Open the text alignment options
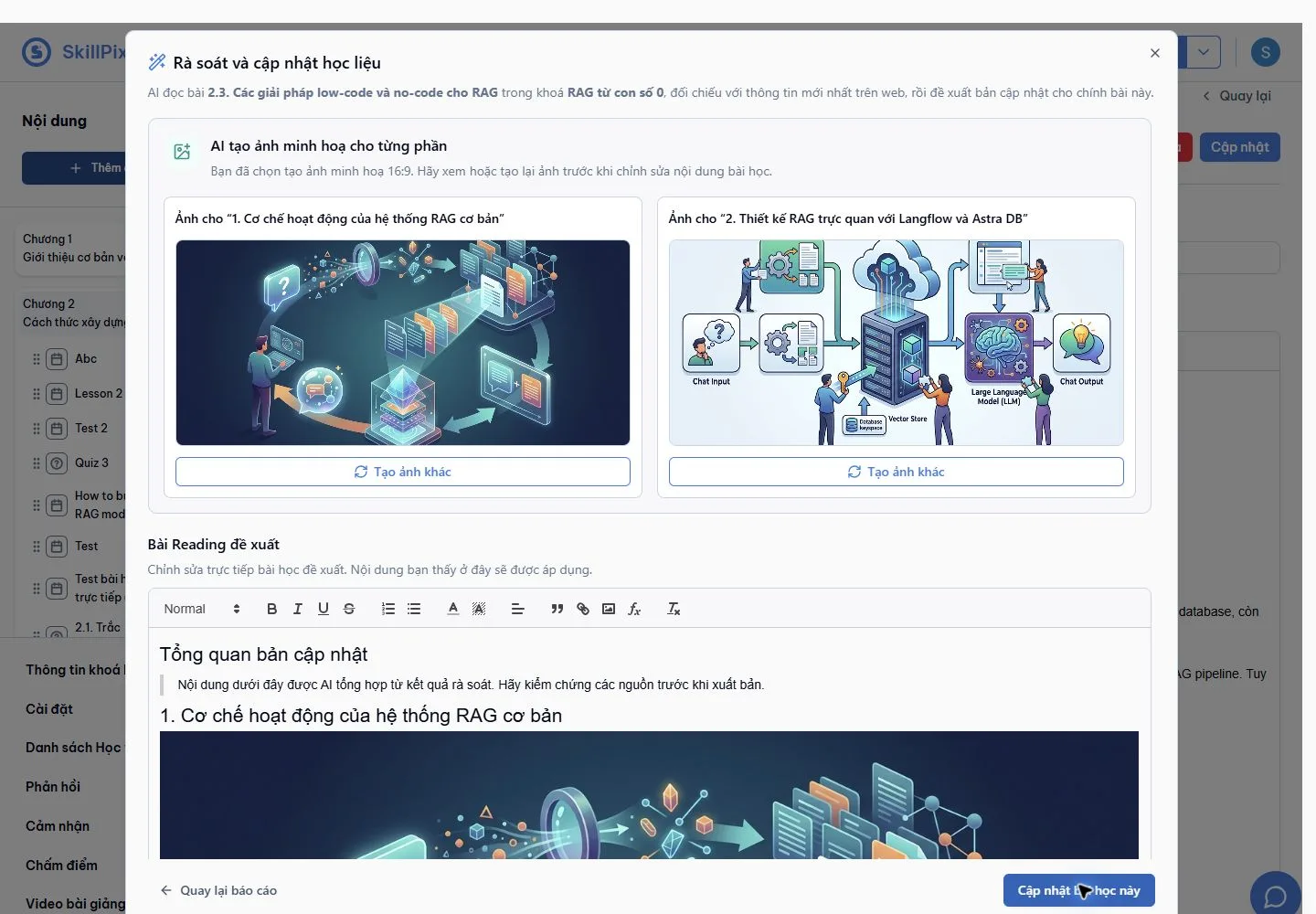The image size is (1316, 914). coord(518,609)
